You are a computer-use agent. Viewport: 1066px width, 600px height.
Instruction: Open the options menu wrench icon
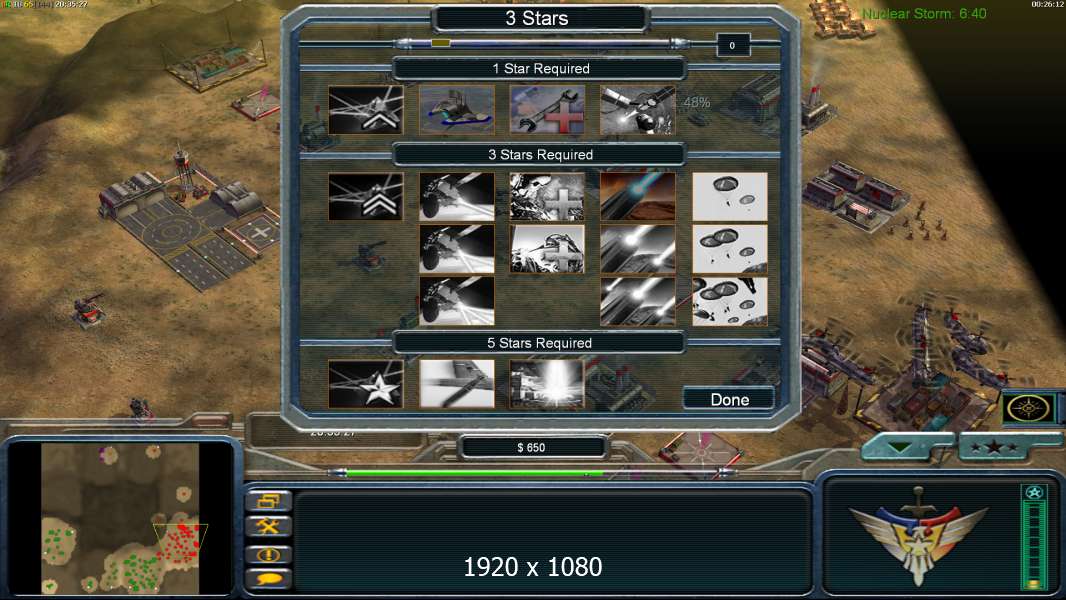coord(269,527)
